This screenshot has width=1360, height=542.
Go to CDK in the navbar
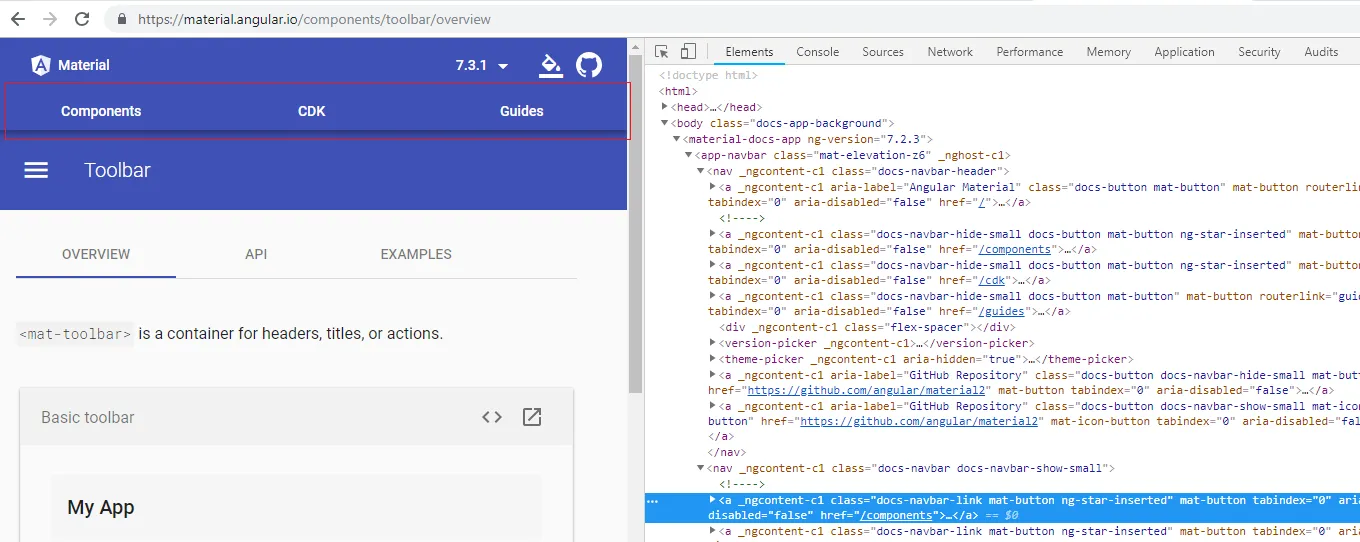coord(312,111)
